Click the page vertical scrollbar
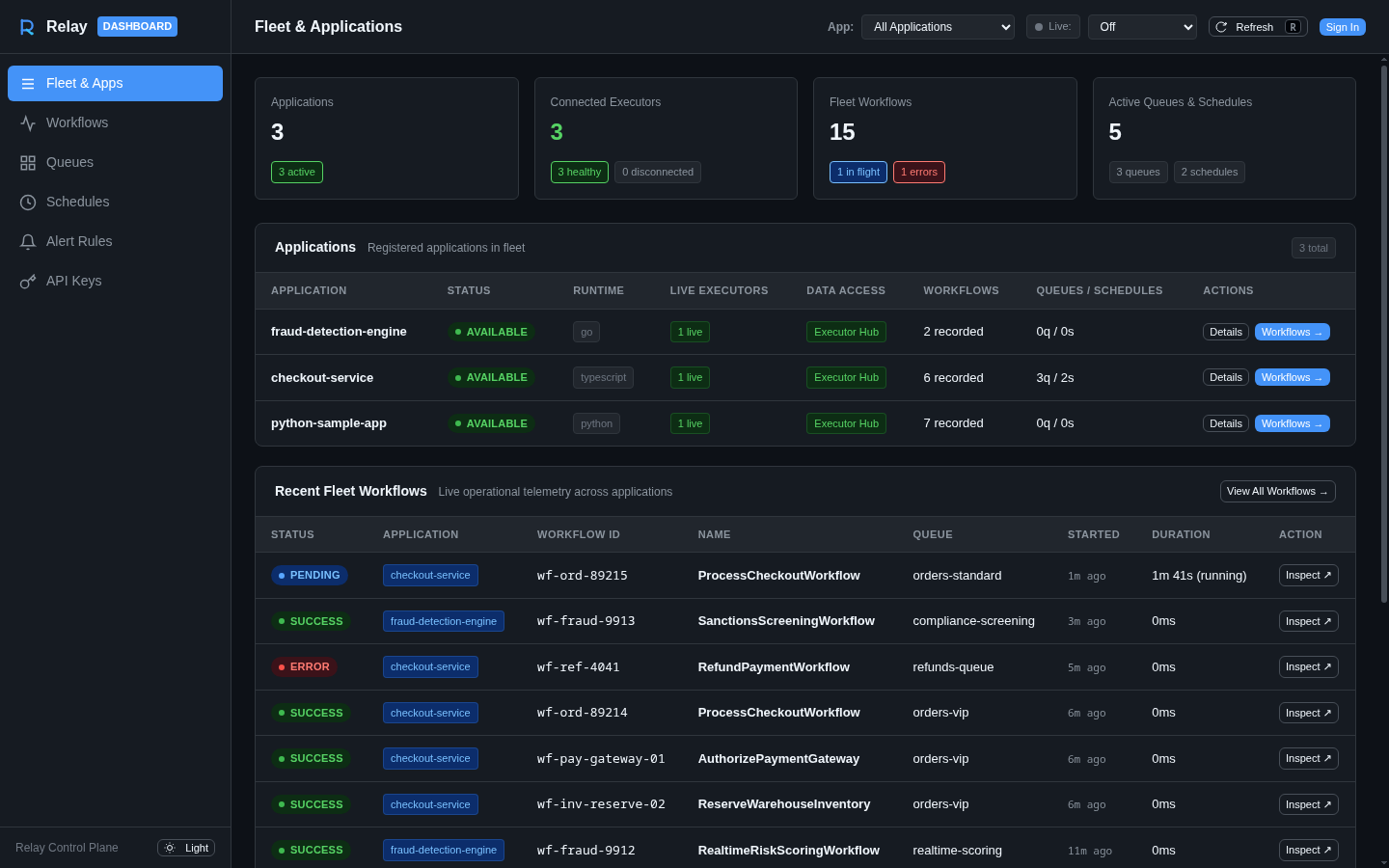The width and height of the screenshot is (1389, 868). click(x=1384, y=334)
